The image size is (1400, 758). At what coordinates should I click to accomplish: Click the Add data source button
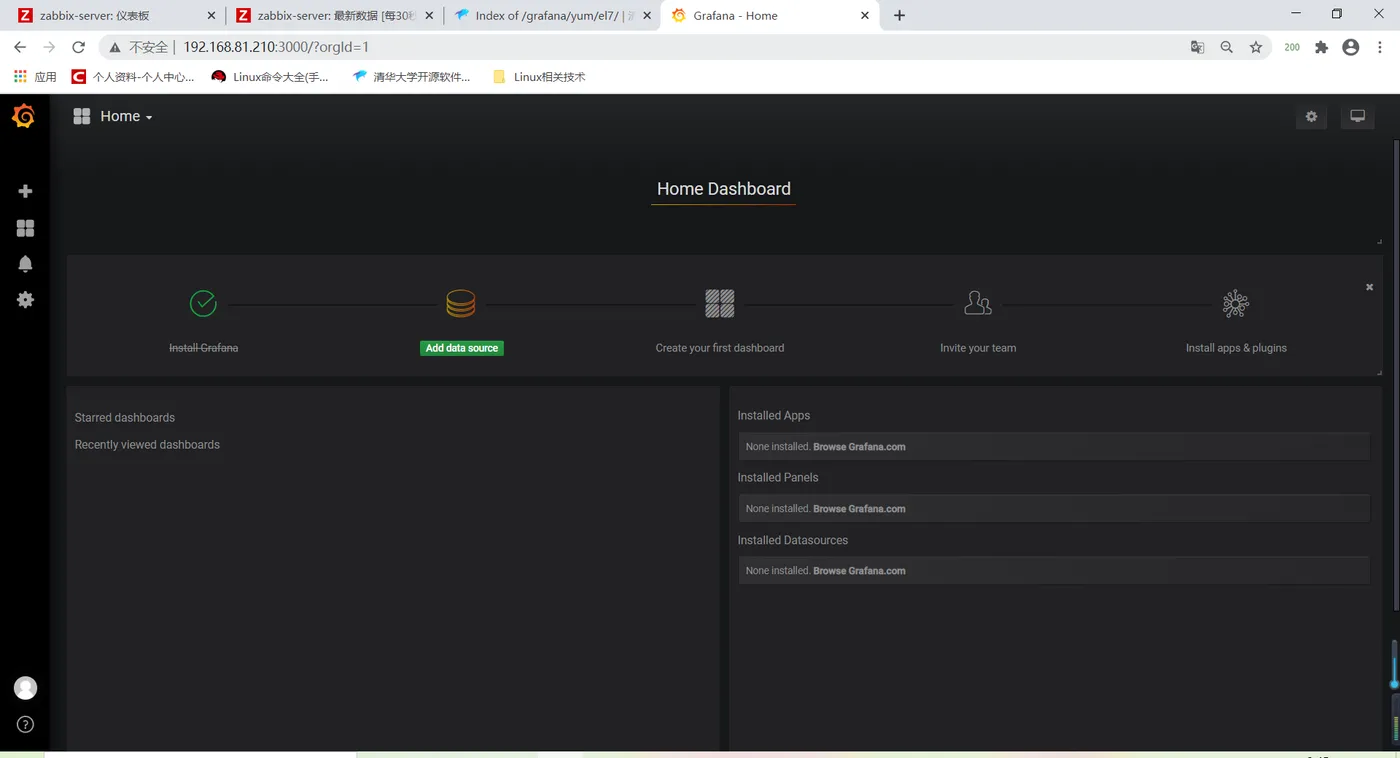pos(462,348)
